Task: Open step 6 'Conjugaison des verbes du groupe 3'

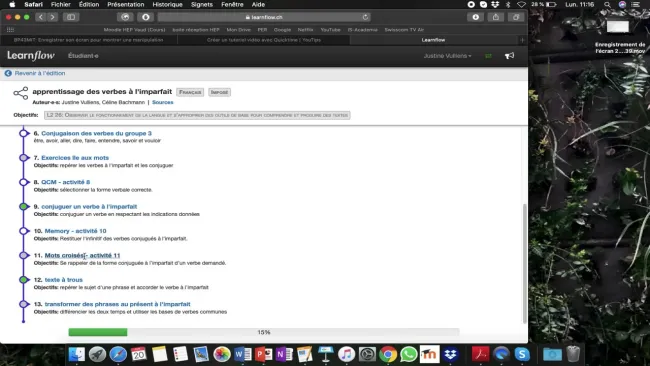Action: pos(96,133)
